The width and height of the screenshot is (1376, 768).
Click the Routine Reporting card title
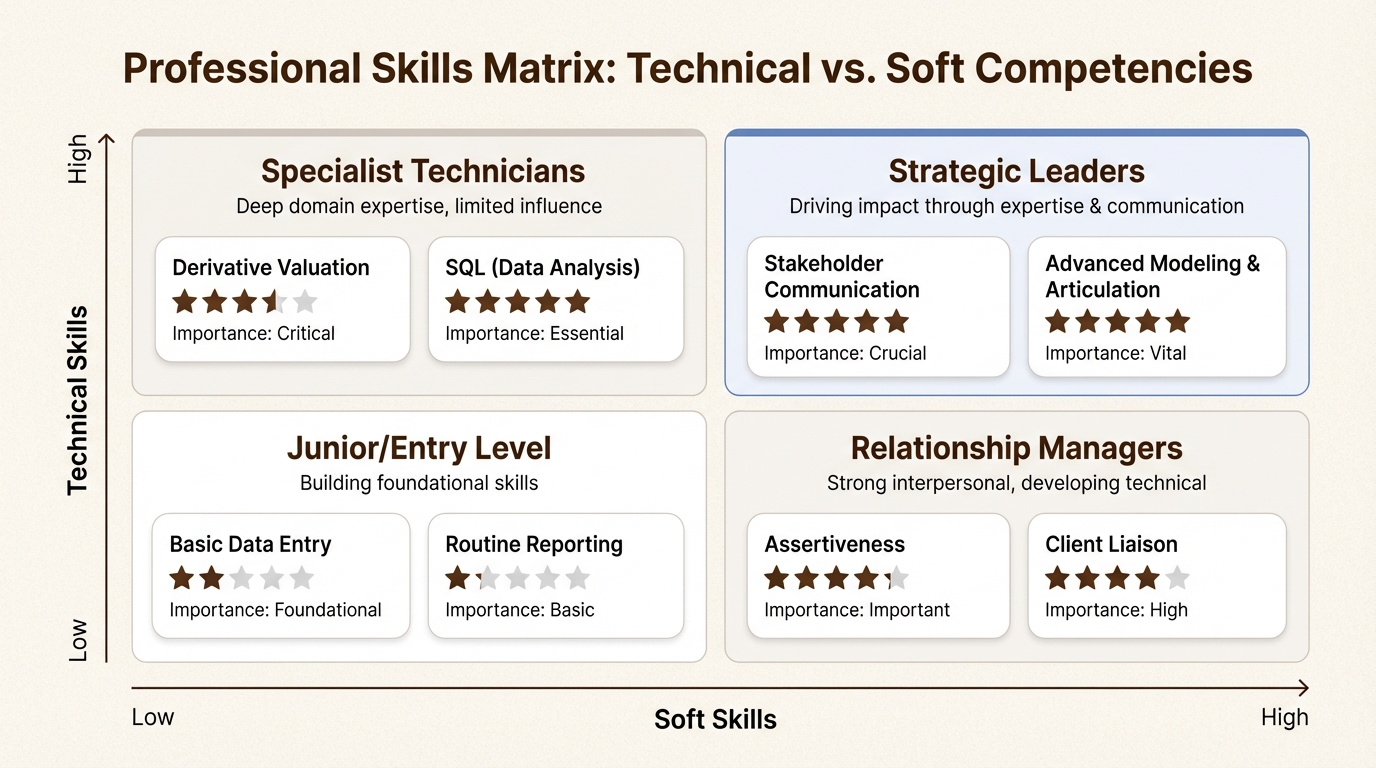(534, 545)
